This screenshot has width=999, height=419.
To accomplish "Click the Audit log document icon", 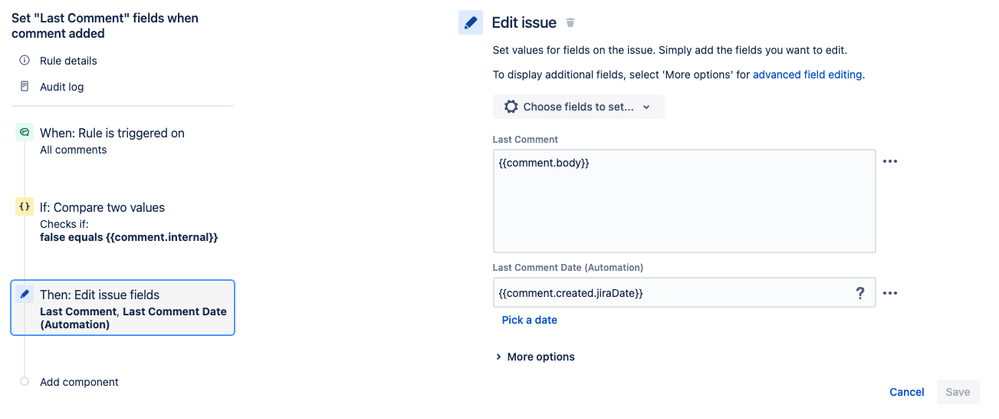I will coord(25,87).
